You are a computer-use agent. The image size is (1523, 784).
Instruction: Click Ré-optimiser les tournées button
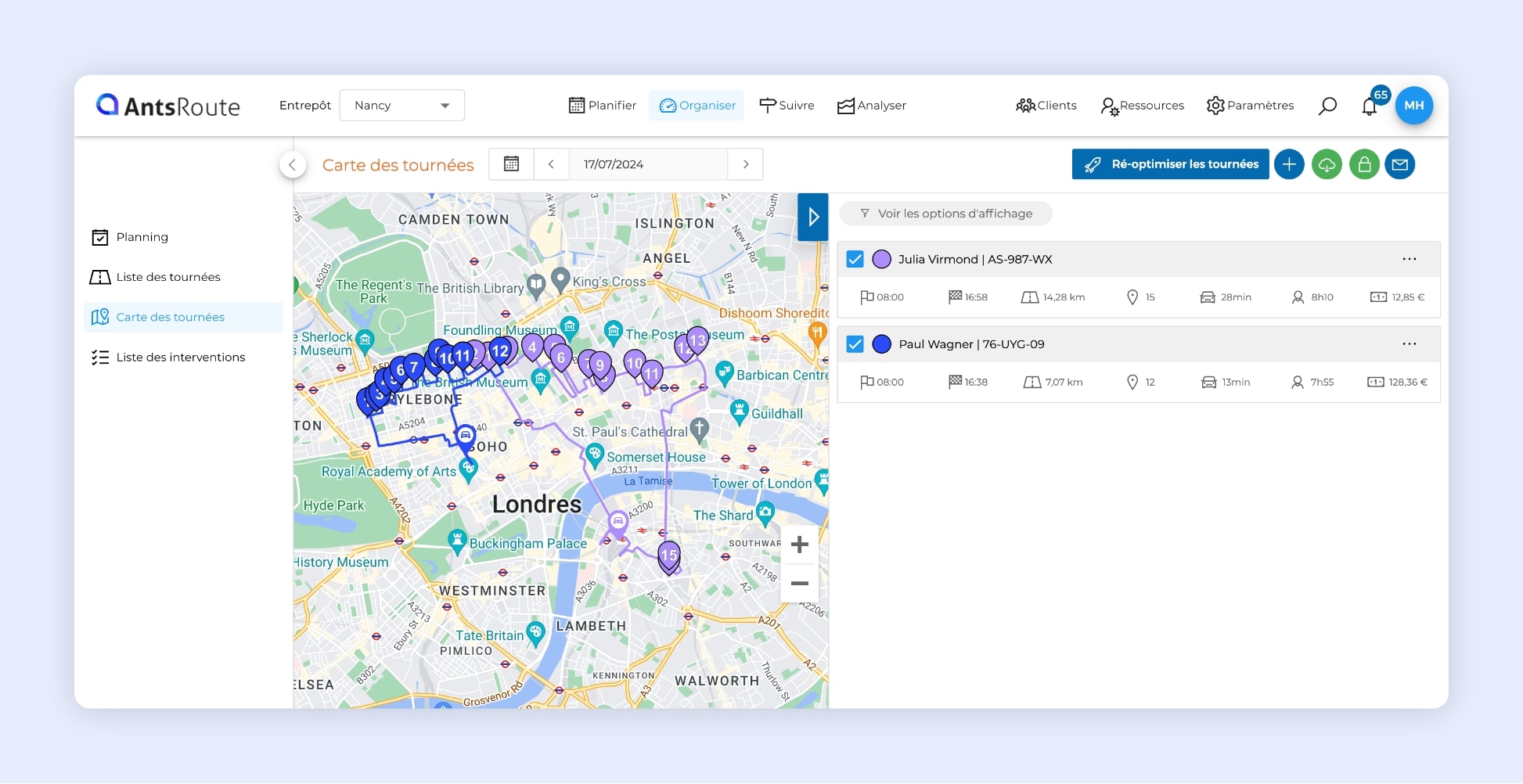click(1170, 164)
